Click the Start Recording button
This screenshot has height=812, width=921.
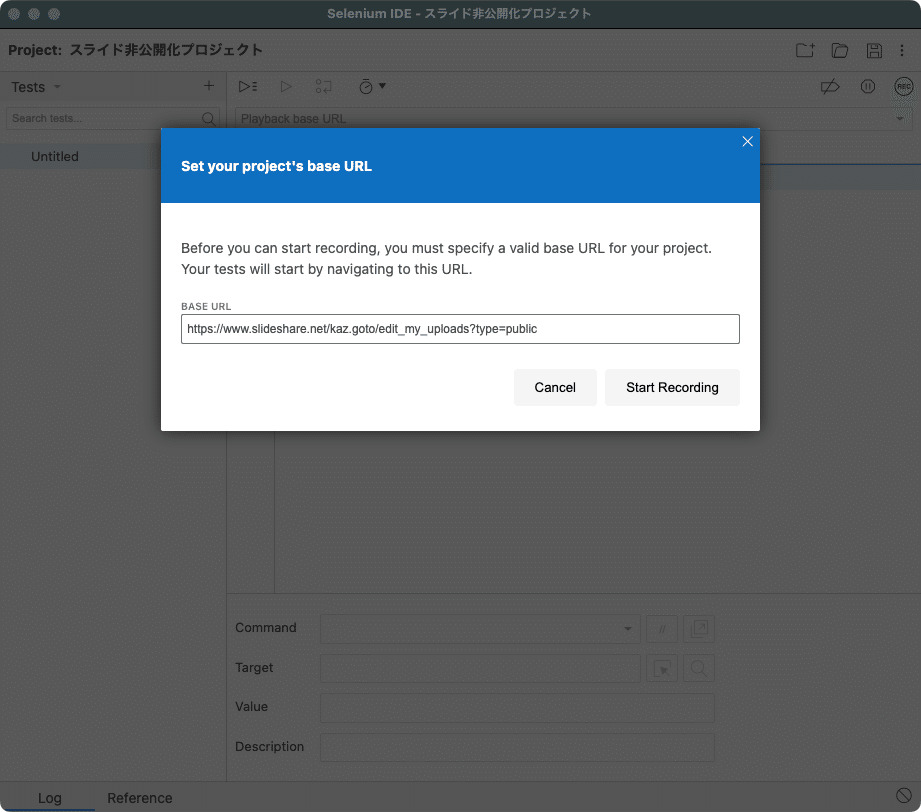(x=672, y=387)
